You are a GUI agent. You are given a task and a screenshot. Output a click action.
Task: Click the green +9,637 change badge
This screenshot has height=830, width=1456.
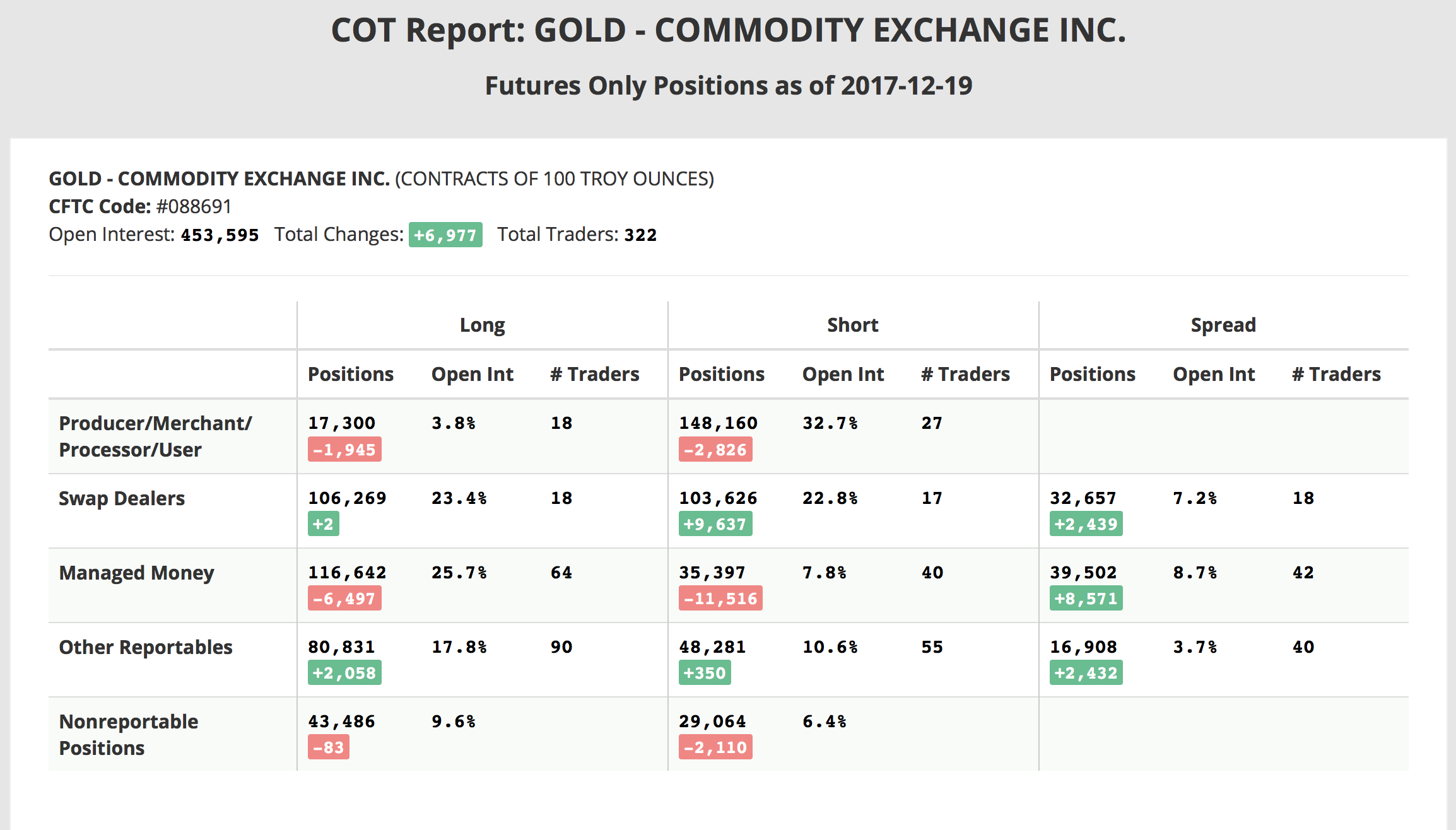[715, 525]
